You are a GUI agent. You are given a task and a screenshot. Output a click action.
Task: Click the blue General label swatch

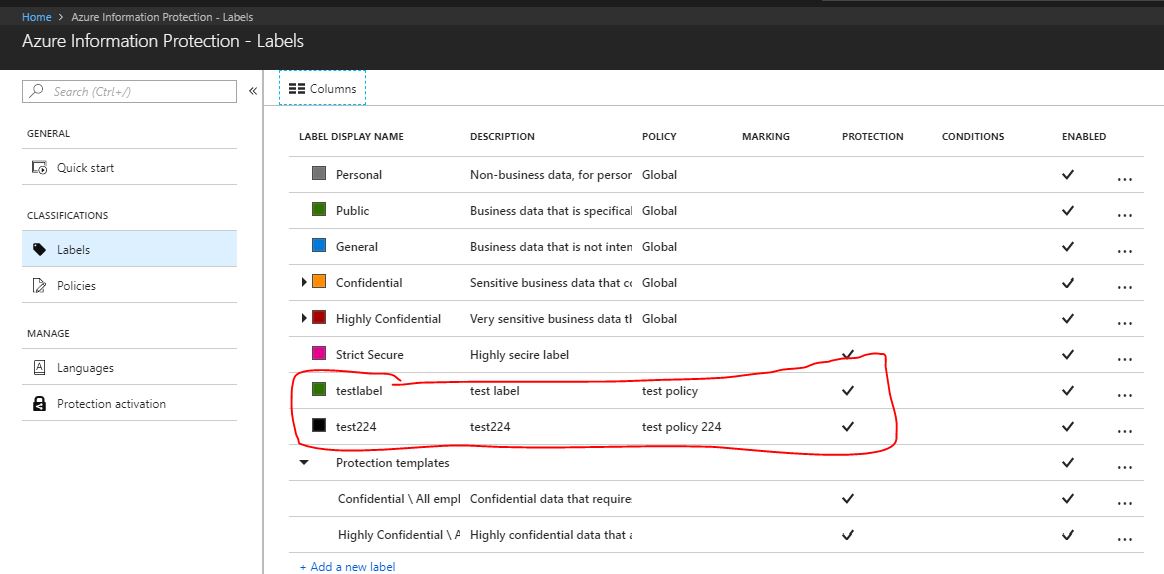(x=319, y=246)
